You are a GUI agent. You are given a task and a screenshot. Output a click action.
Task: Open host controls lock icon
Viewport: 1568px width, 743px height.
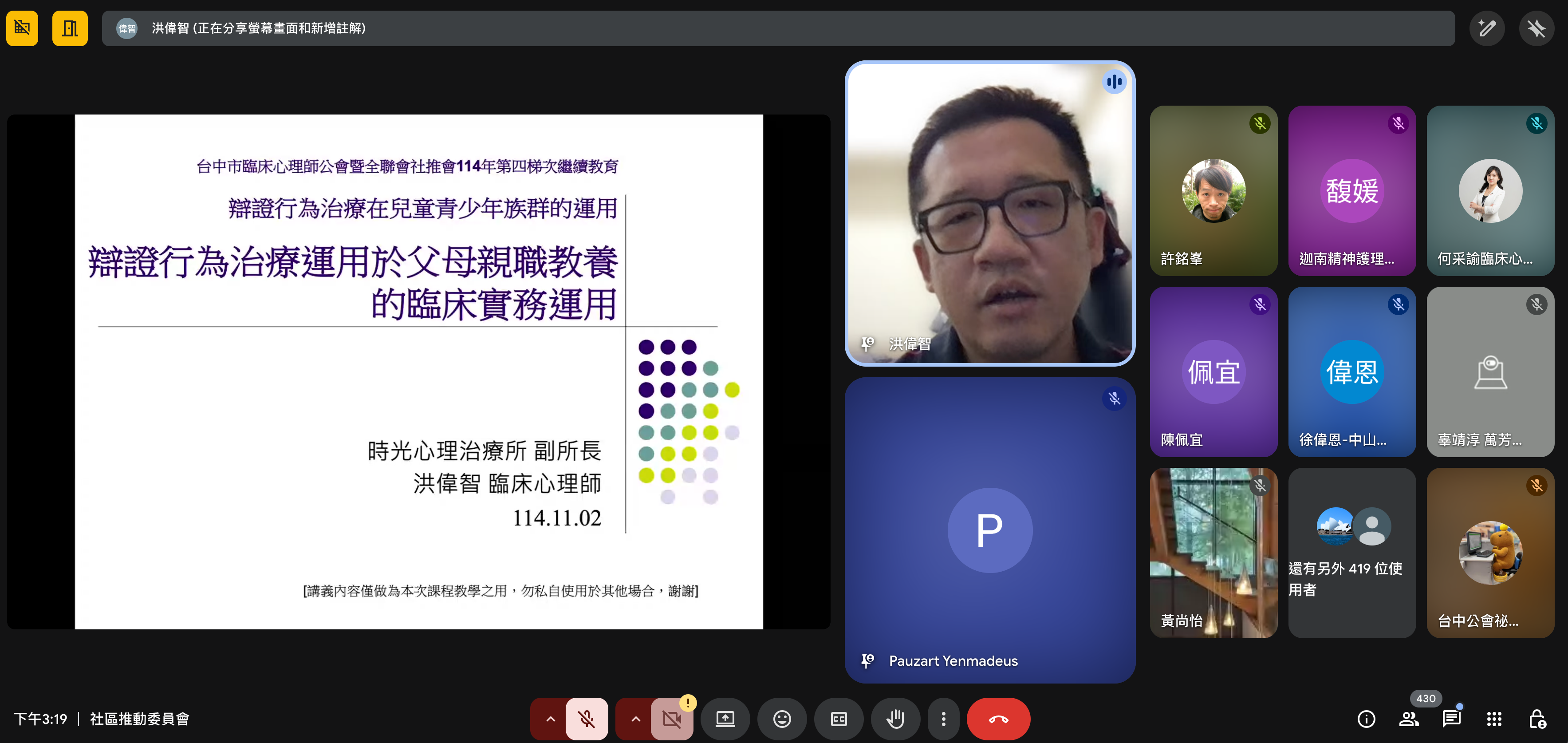1537,719
